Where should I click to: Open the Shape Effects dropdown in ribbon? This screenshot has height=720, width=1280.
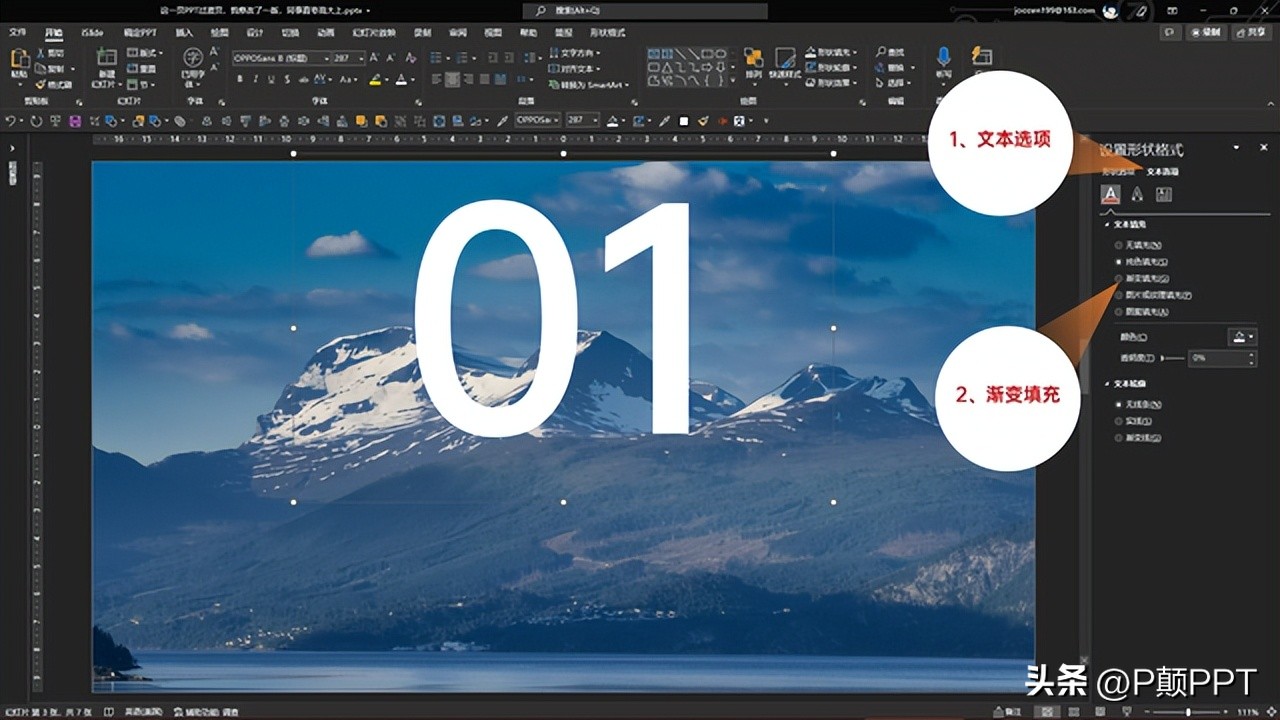coord(832,83)
